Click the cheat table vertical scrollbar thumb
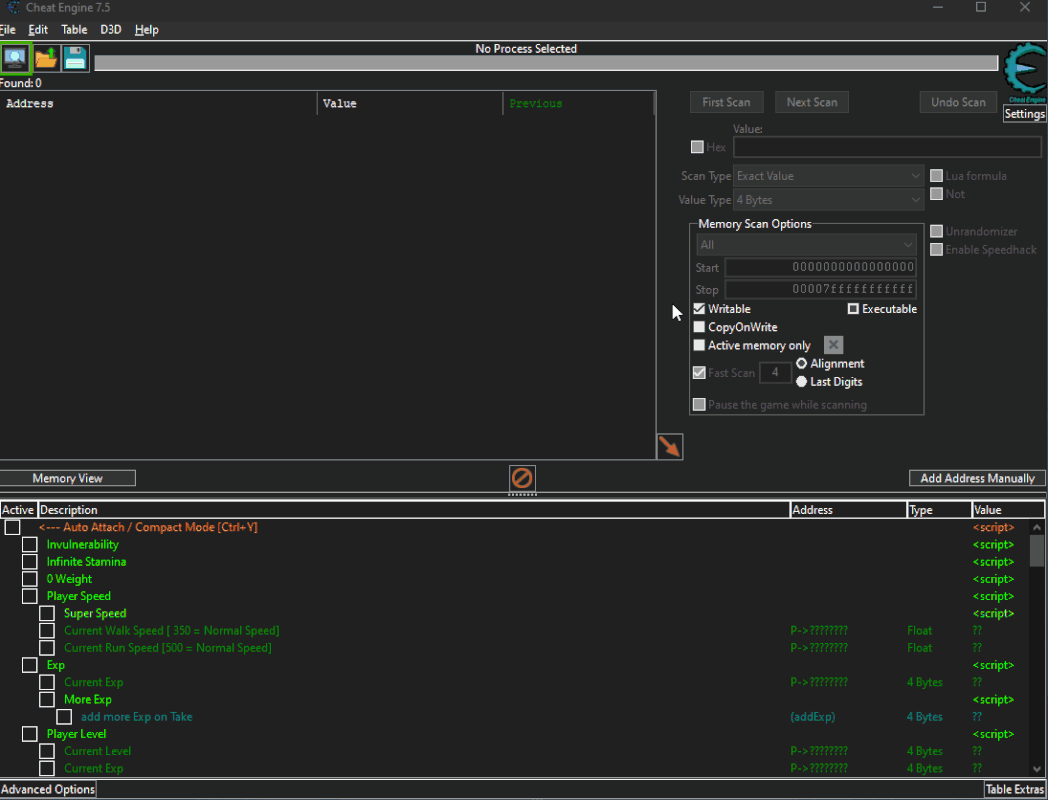 [1037, 550]
